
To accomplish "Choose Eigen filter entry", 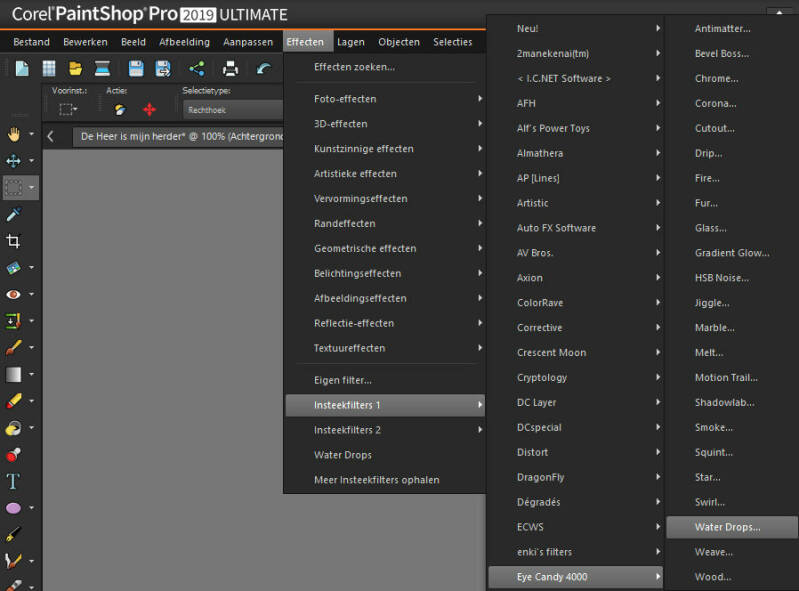I will (385, 380).
